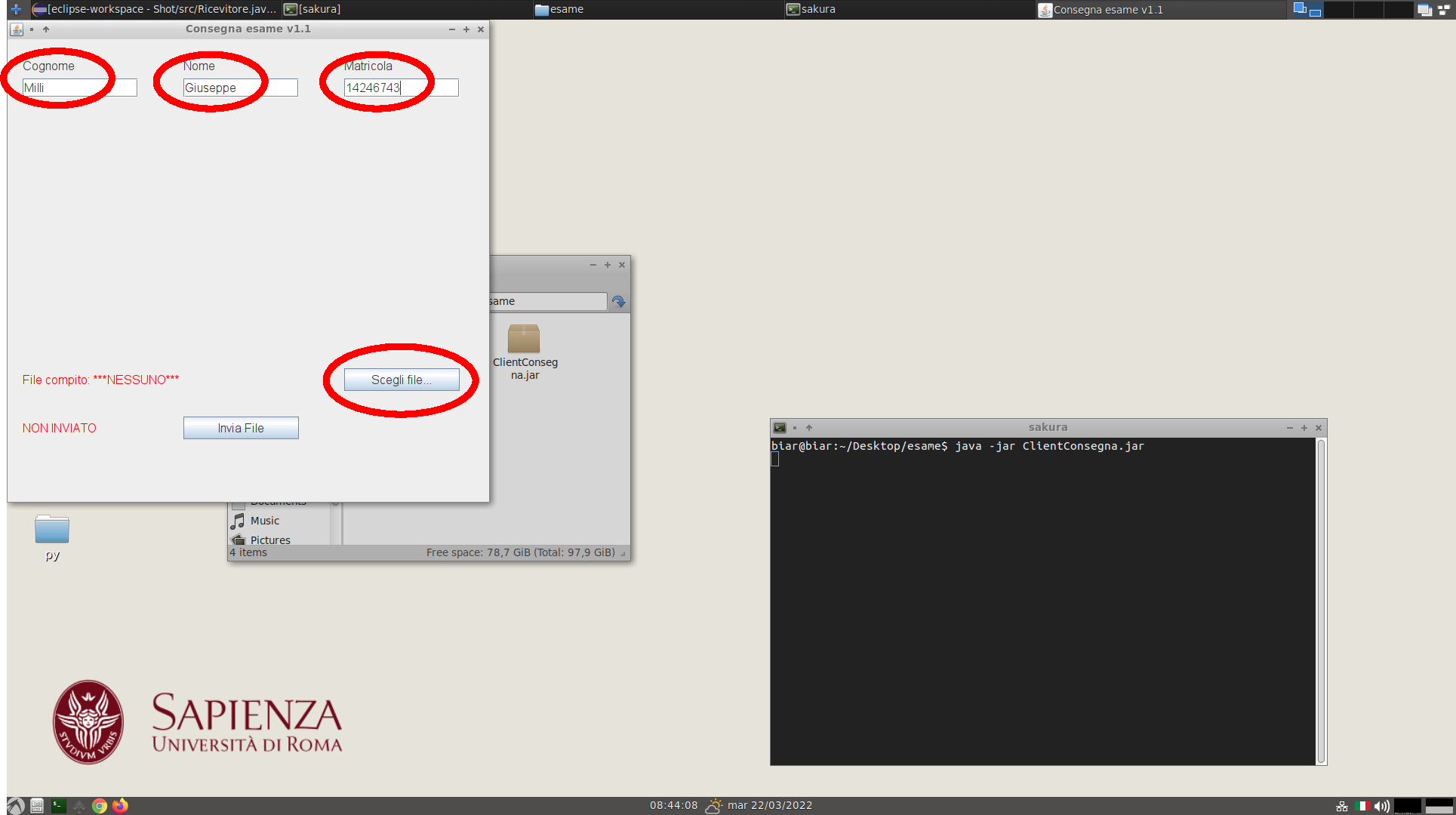Open the ClientConsegna.jar file icon
1456x815 pixels.
point(524,339)
